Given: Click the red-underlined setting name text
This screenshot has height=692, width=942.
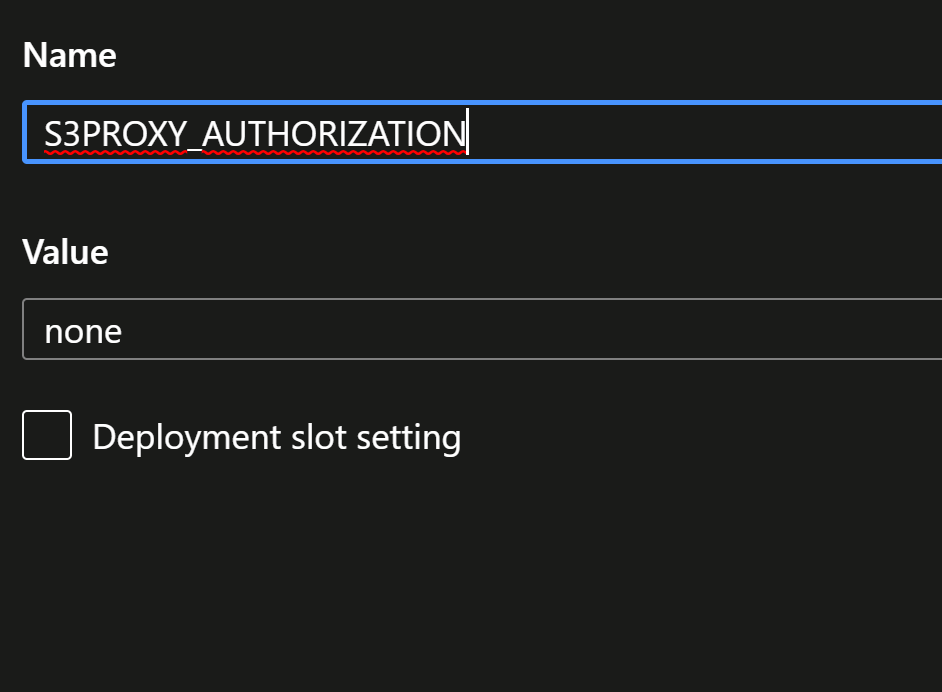Looking at the screenshot, I should click(253, 133).
